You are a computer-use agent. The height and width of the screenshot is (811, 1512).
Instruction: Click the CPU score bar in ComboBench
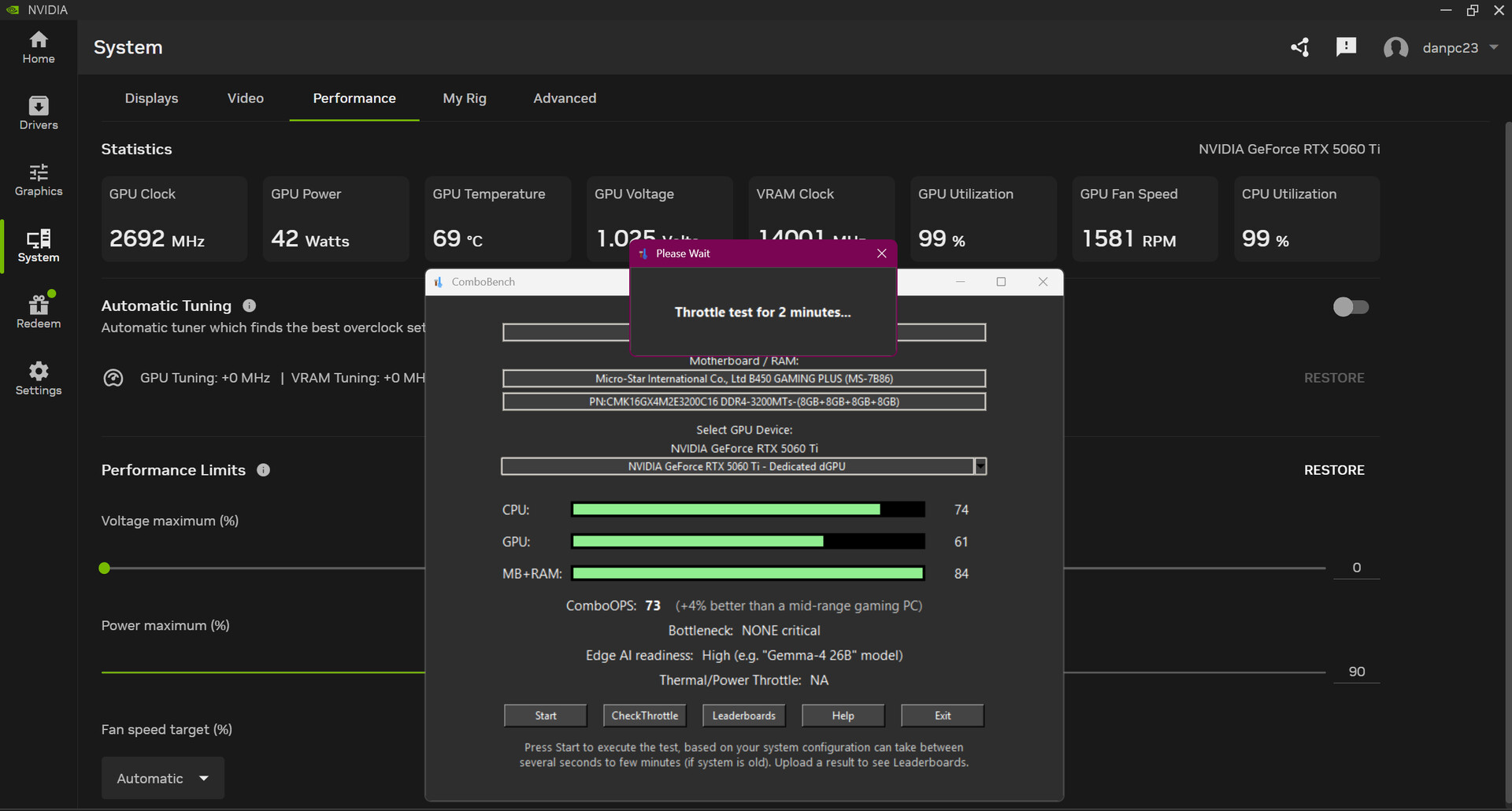748,509
